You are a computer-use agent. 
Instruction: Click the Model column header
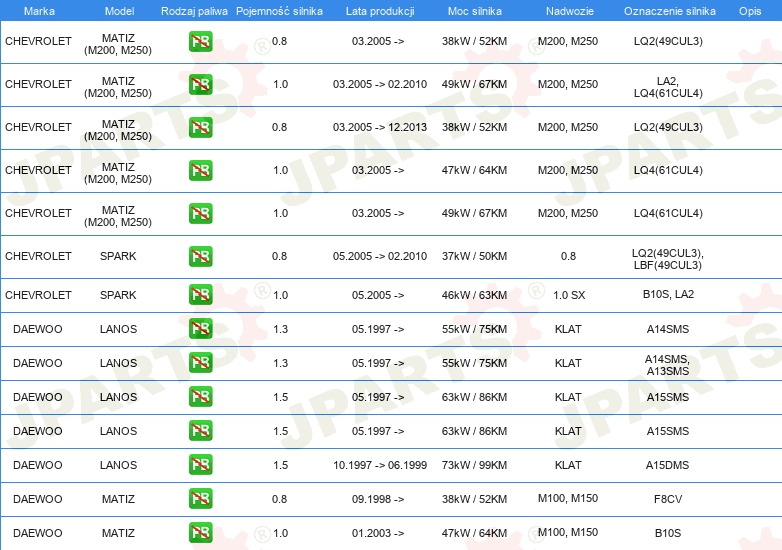[x=118, y=10]
